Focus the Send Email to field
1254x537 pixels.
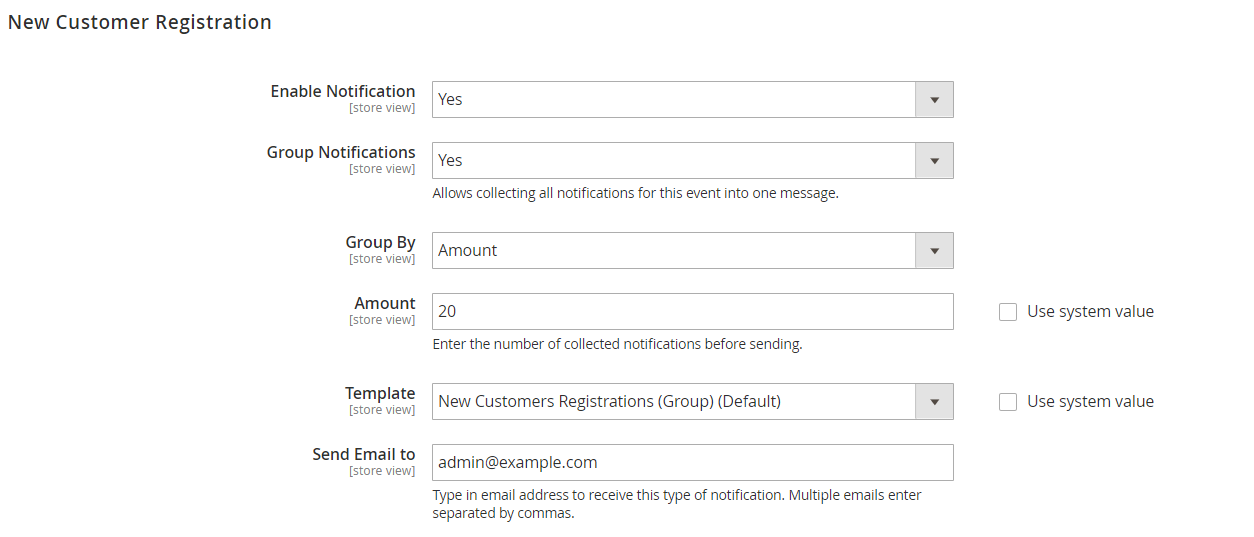coord(693,463)
